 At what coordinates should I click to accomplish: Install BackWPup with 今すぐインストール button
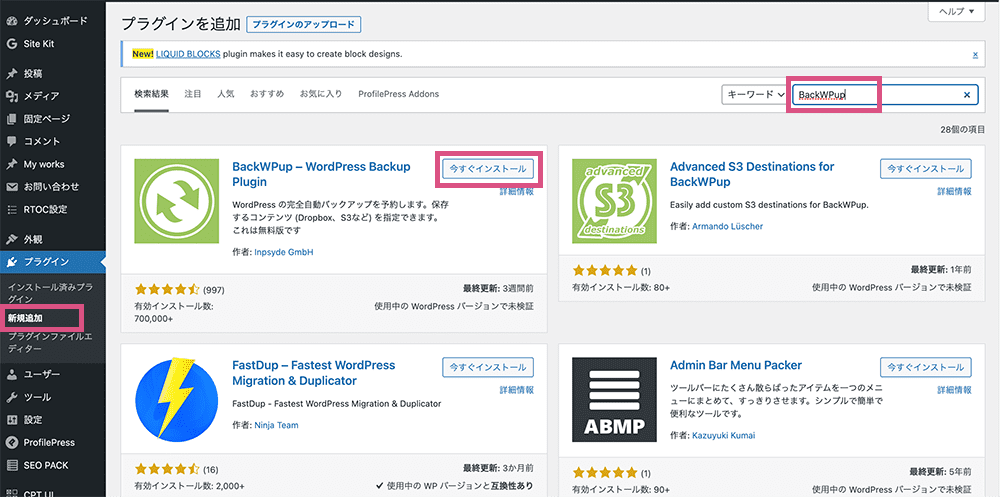pos(488,169)
